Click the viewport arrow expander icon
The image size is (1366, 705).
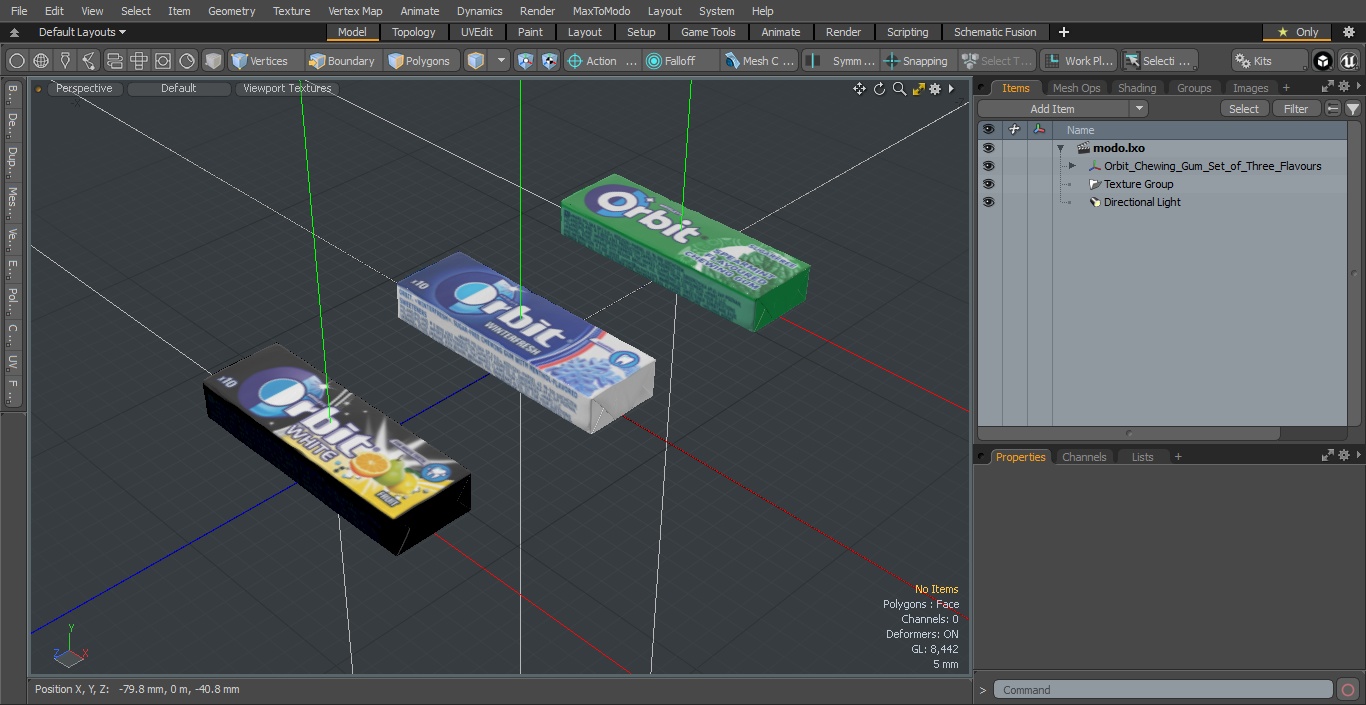(x=951, y=89)
